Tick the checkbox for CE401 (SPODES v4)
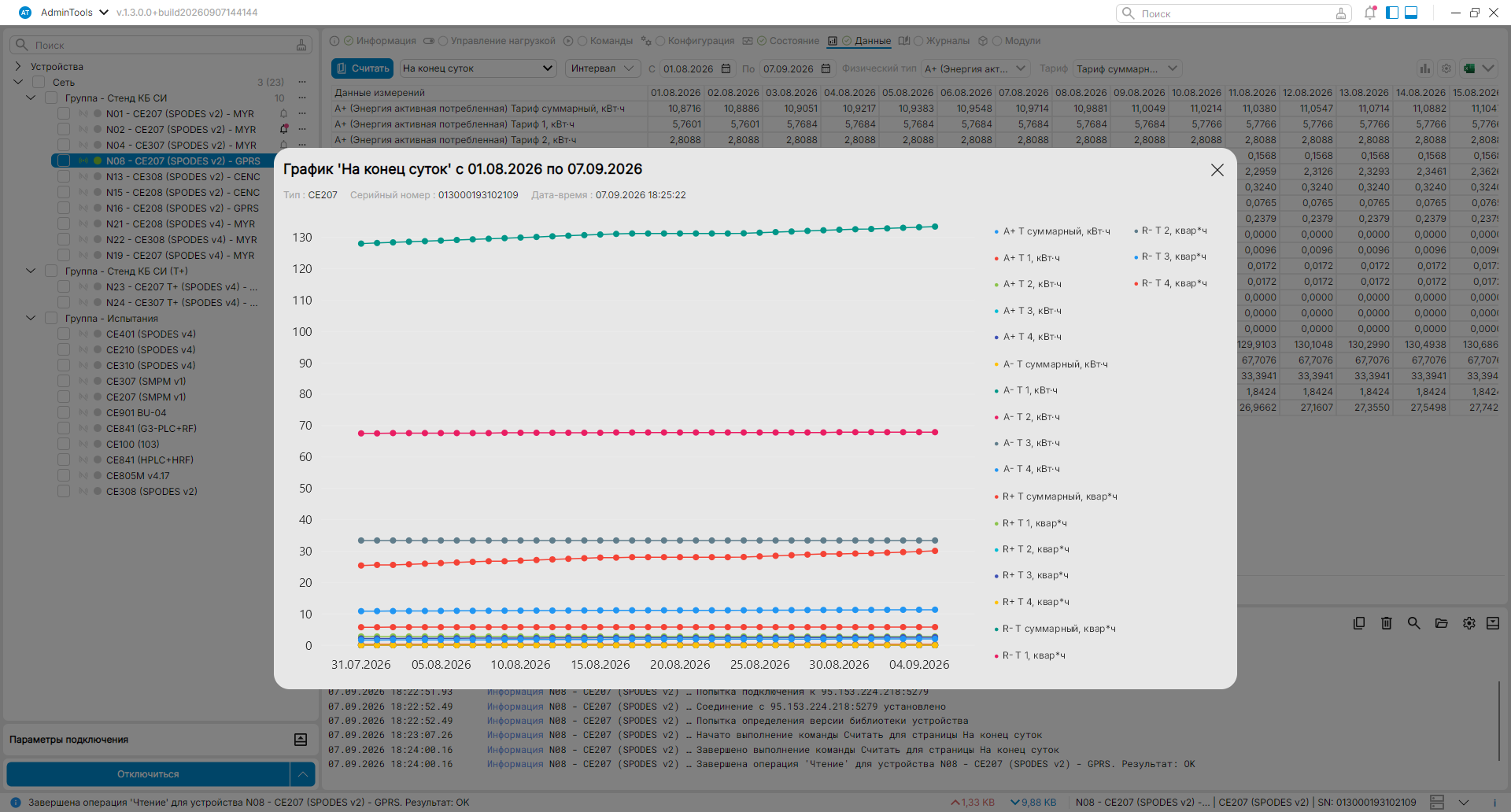Screen dimensions: 1511x812 [x=64, y=334]
